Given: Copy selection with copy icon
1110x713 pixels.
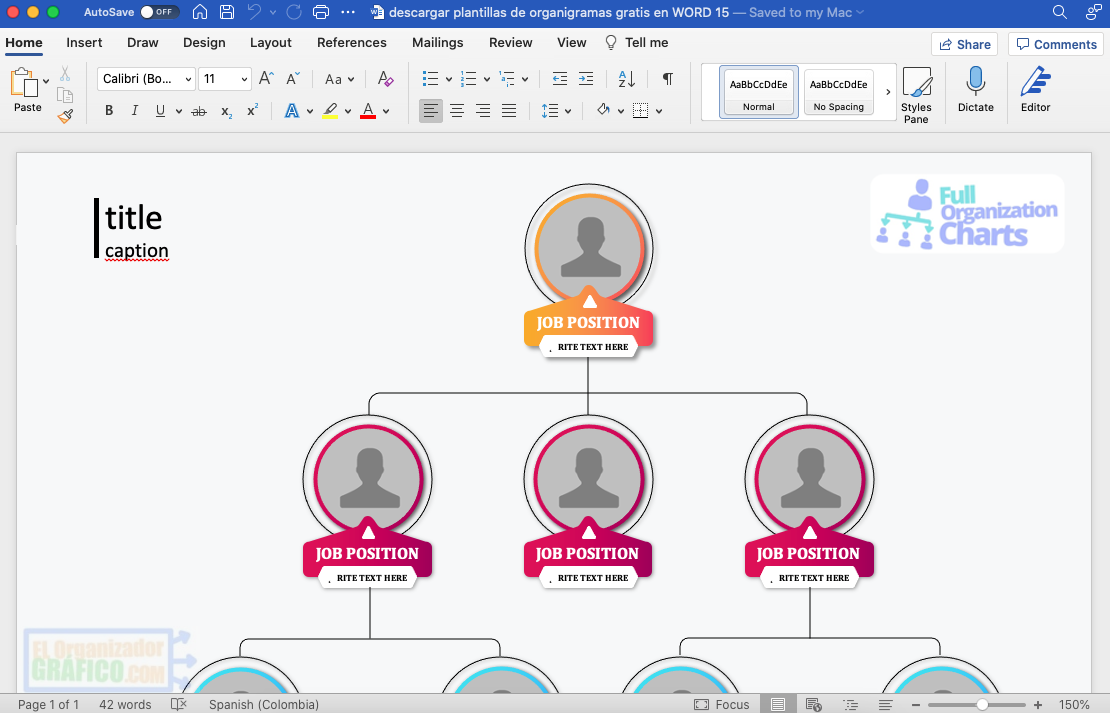Looking at the screenshot, I should 65,95.
